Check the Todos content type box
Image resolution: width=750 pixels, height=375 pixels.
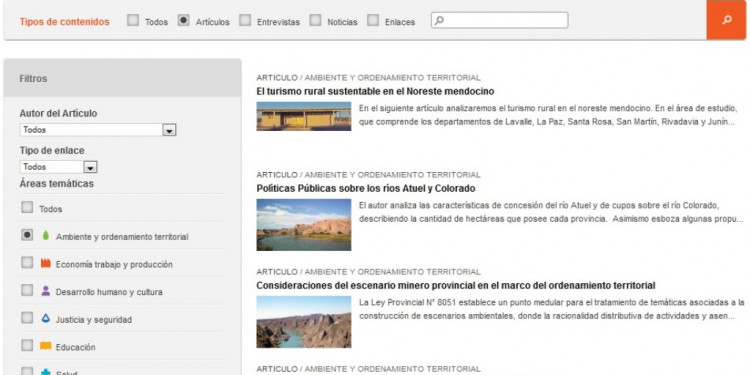click(133, 20)
